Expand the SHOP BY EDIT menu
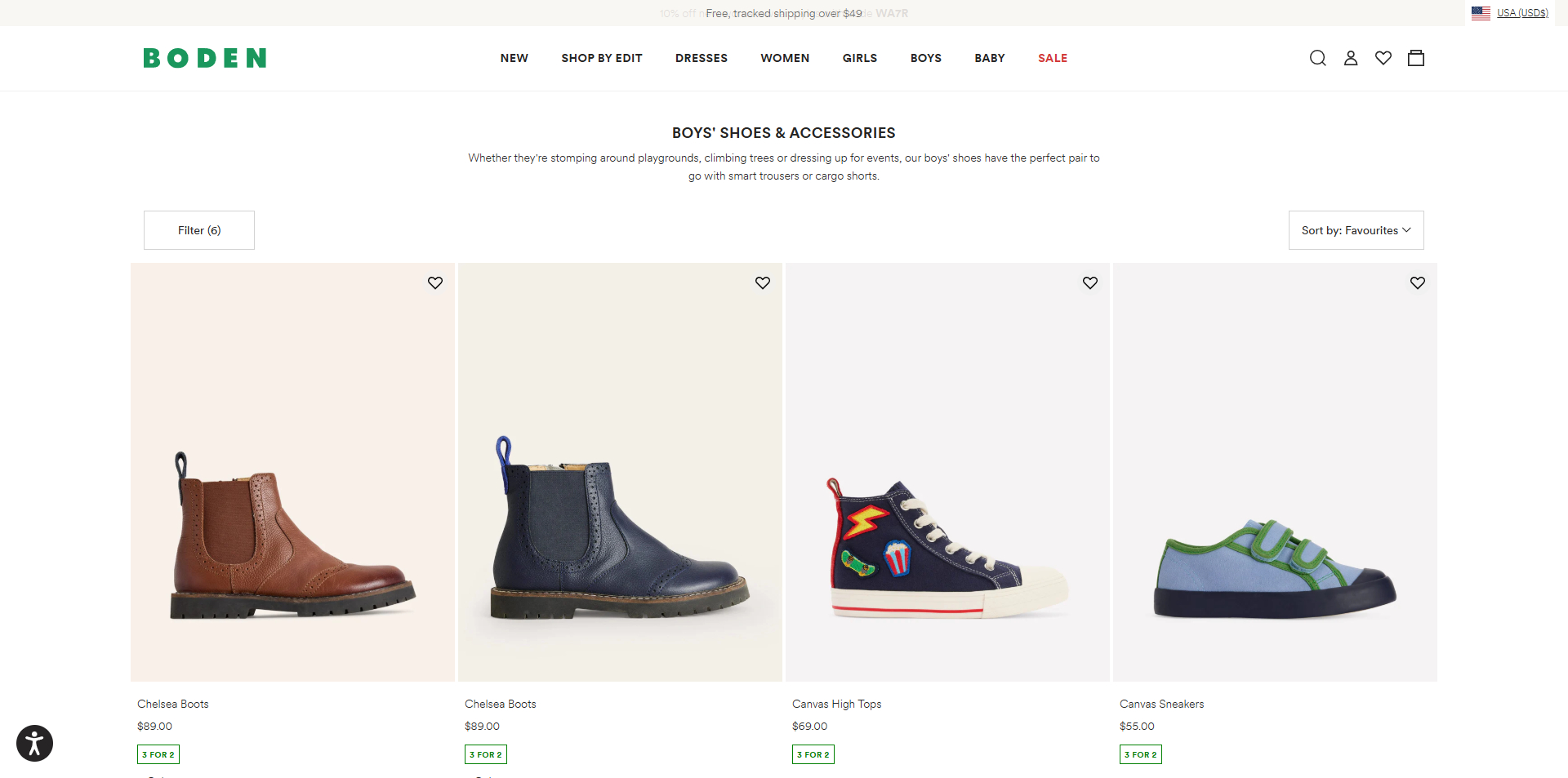This screenshot has width=1568, height=778. click(x=601, y=58)
